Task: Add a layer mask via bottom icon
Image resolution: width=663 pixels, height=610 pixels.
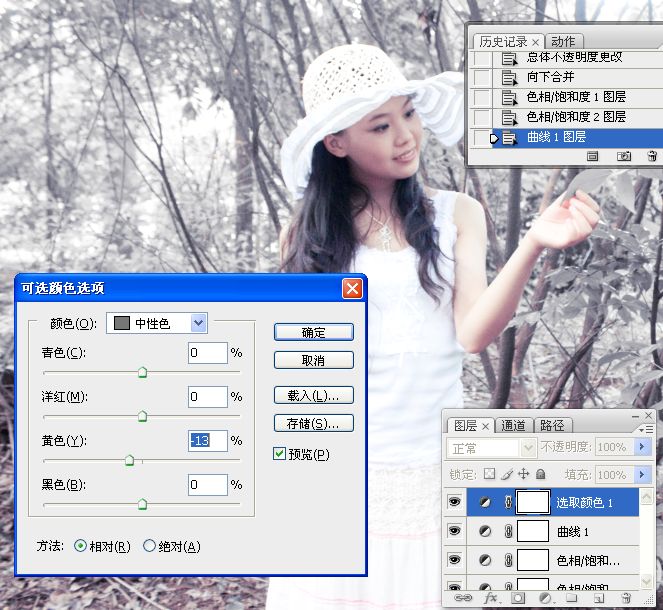Action: pos(518,598)
